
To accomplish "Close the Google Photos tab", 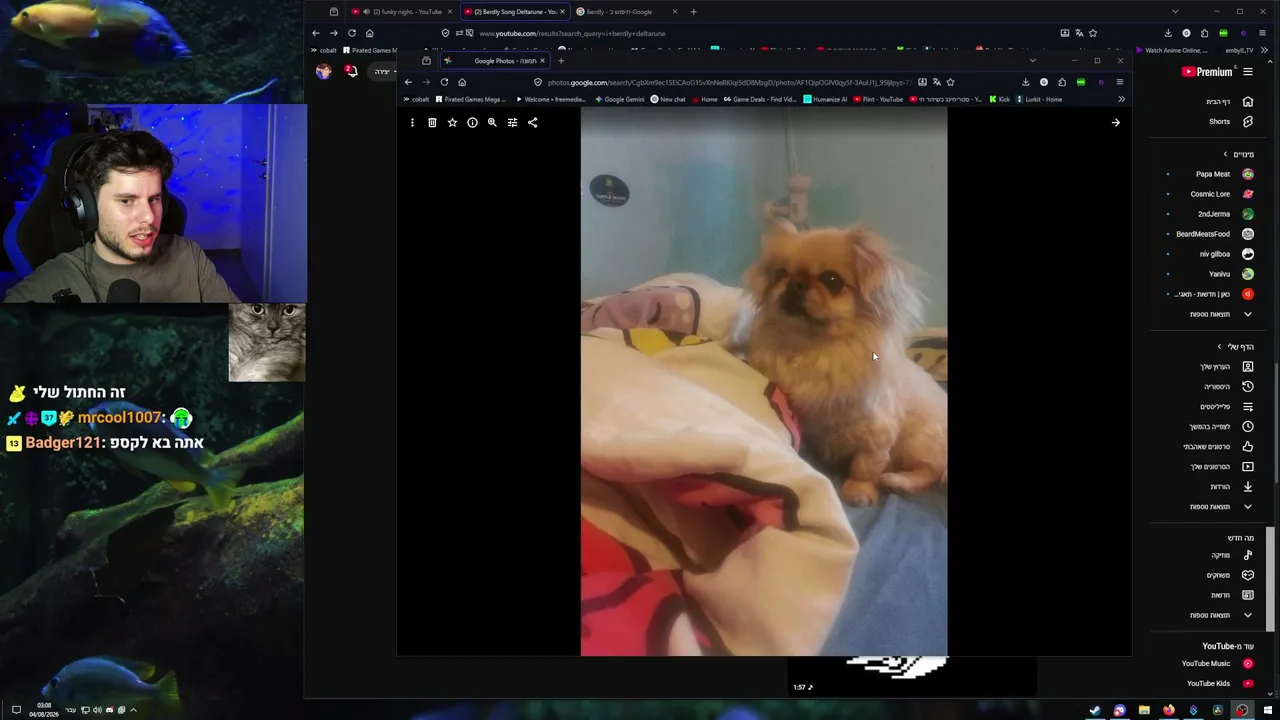I will coord(542,61).
